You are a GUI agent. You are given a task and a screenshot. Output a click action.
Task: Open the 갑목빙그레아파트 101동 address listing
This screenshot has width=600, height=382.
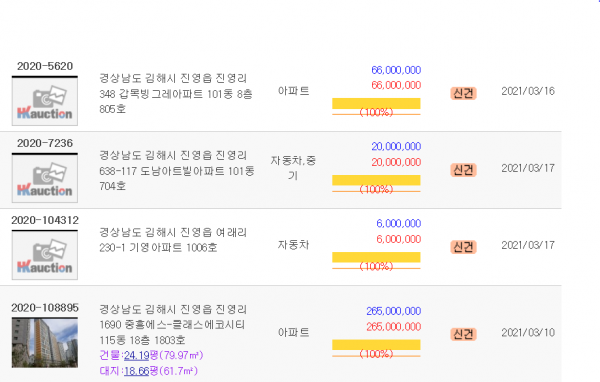(176, 94)
